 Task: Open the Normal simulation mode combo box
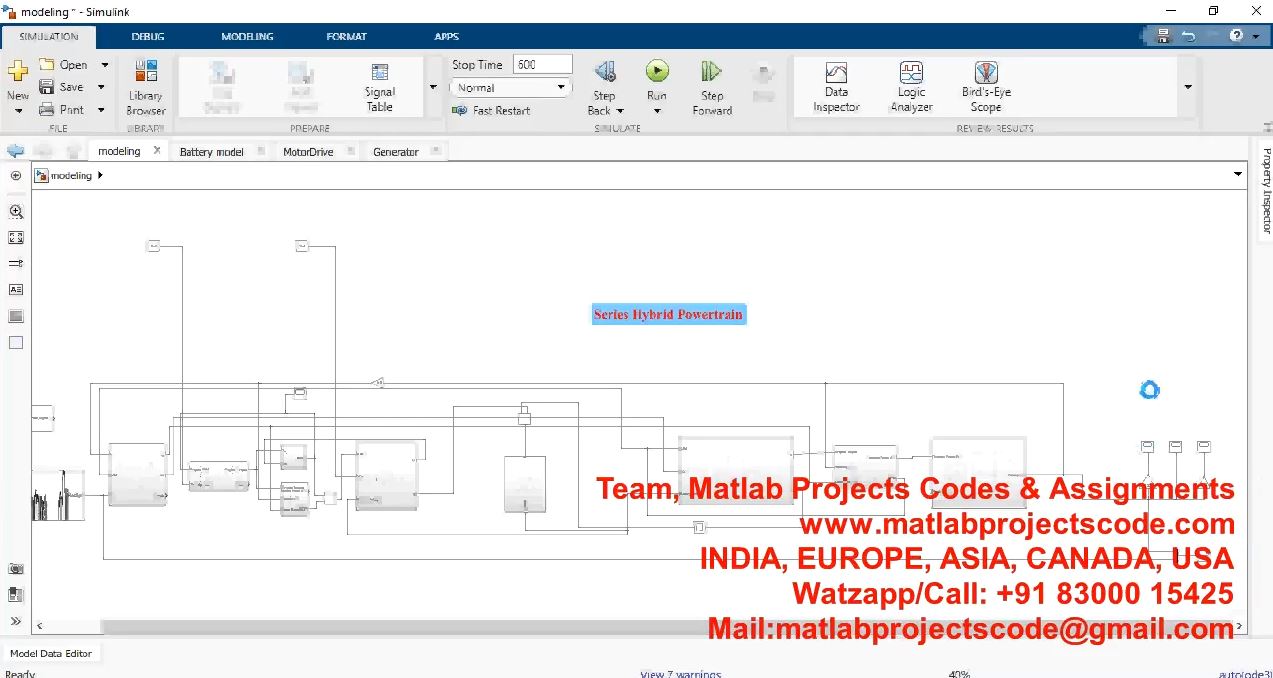tap(510, 88)
